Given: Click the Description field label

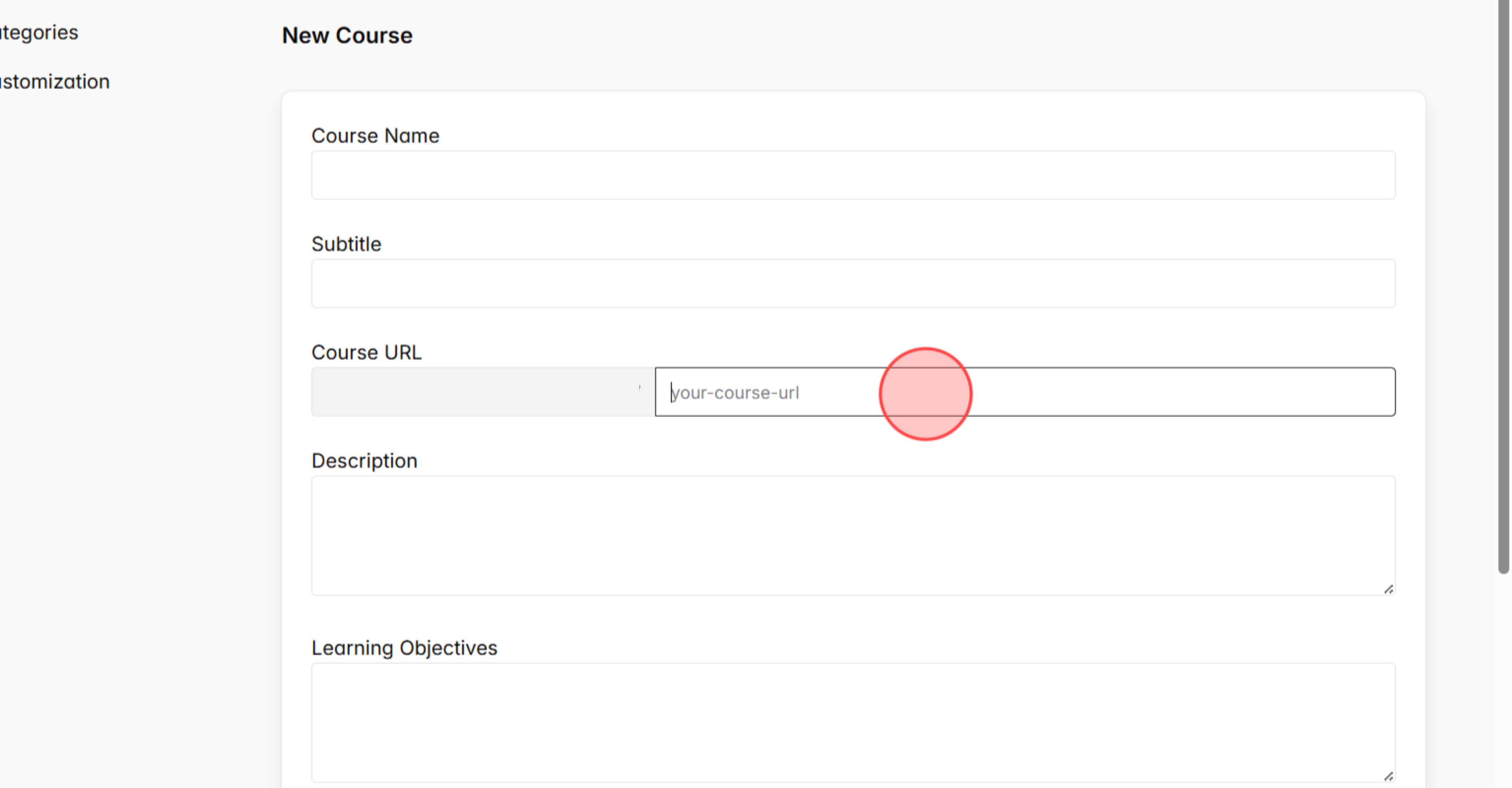Looking at the screenshot, I should pyautogui.click(x=365, y=461).
